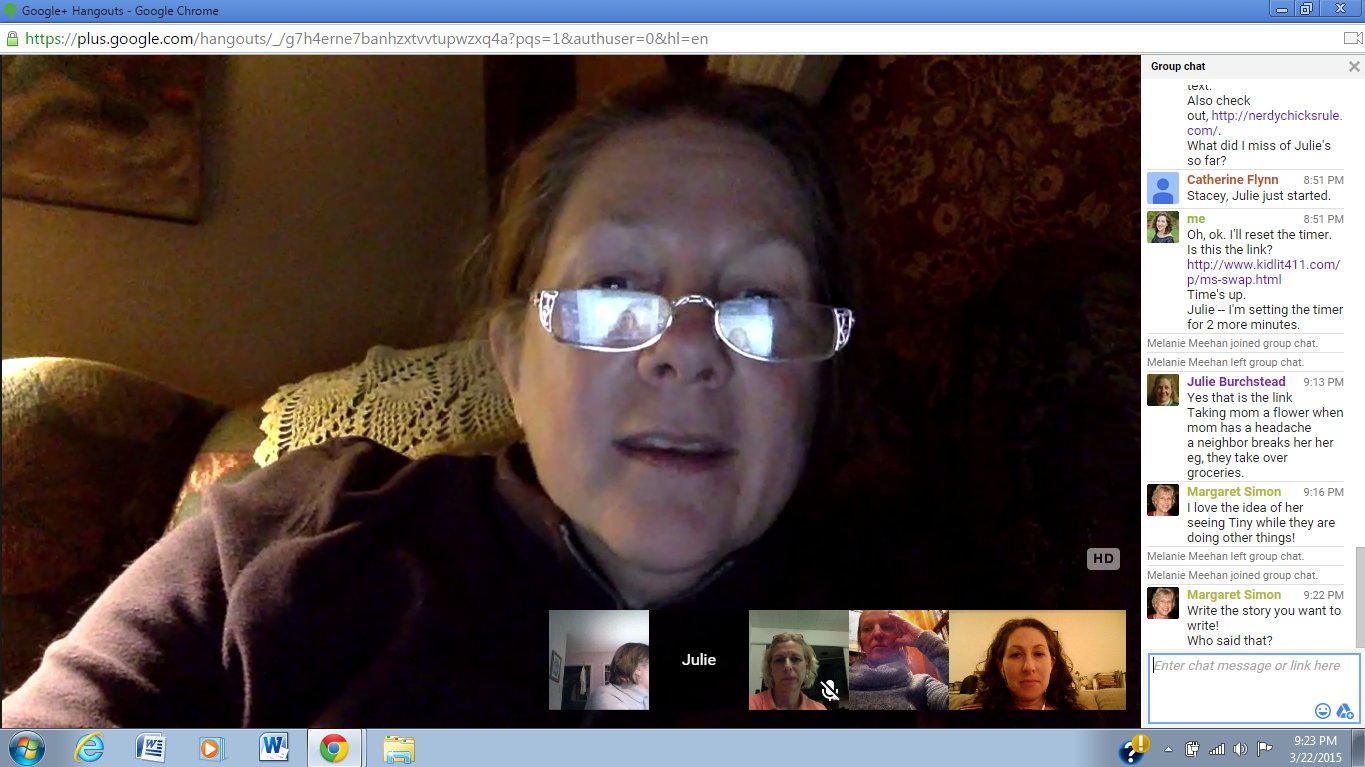Viewport: 1365px width, 767px height.
Task: Click the Julie Burchstead name in chat
Action: 1236,382
